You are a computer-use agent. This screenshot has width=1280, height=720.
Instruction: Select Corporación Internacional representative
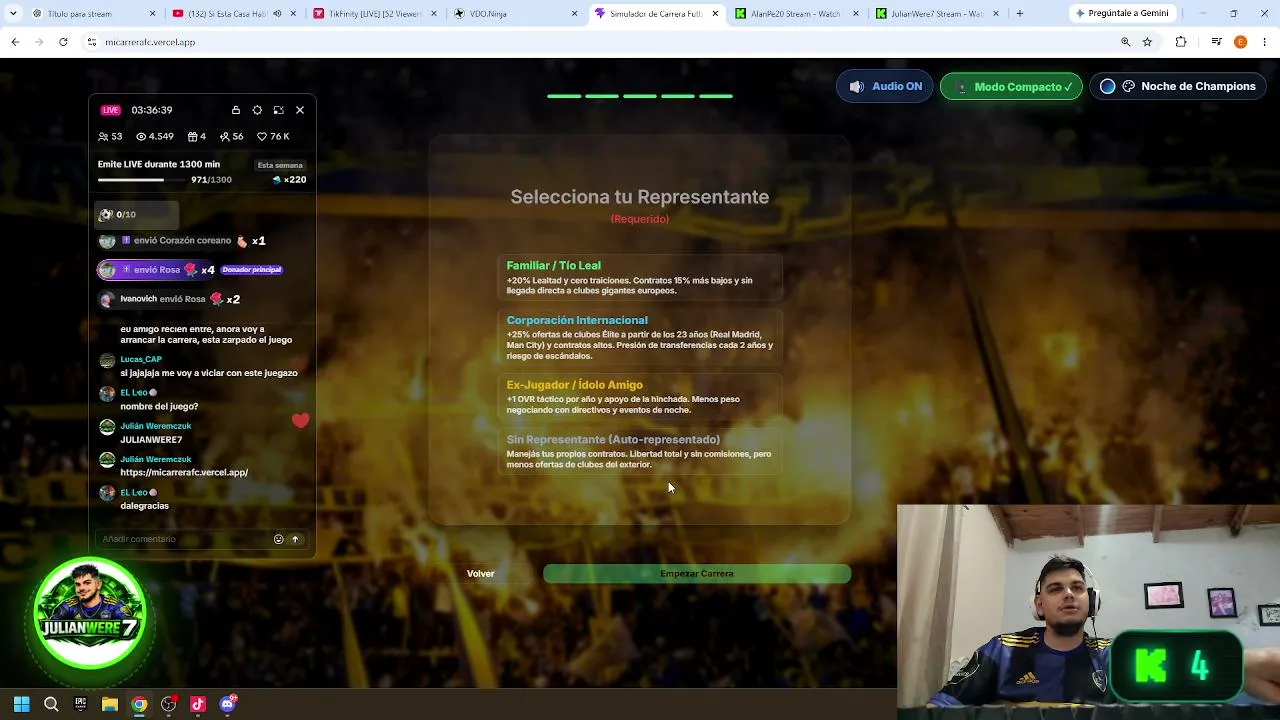pyautogui.click(x=640, y=338)
